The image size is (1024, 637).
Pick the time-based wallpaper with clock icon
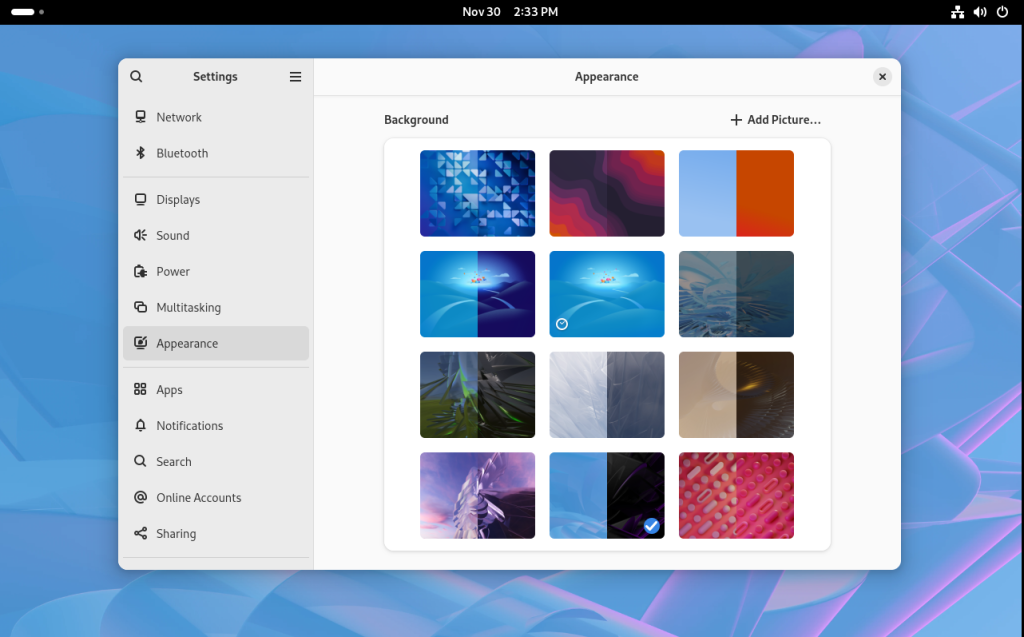click(x=607, y=294)
